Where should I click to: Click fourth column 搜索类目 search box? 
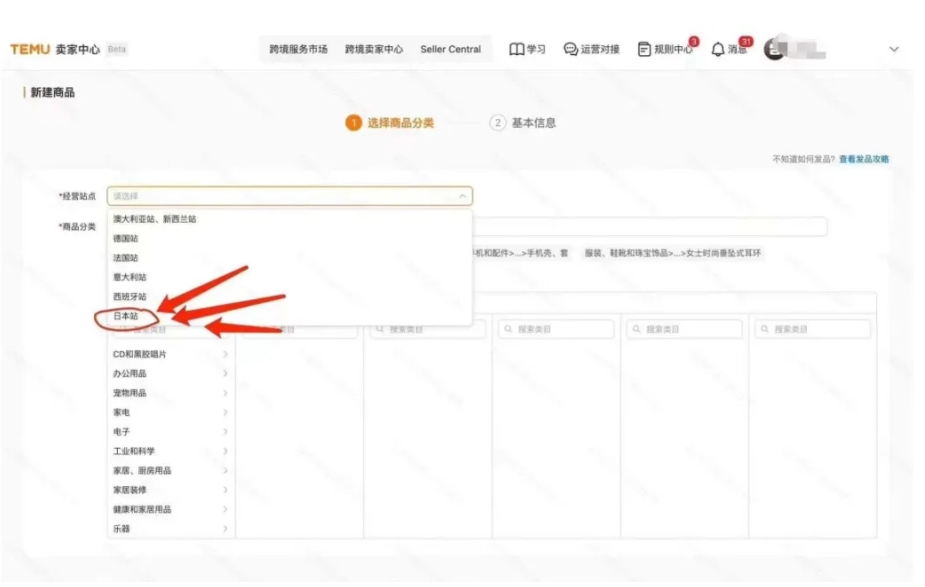click(556, 329)
